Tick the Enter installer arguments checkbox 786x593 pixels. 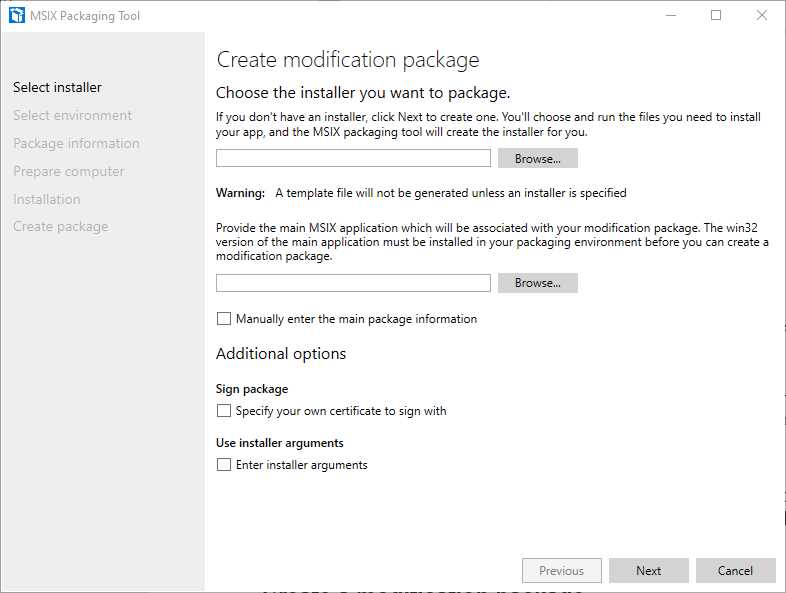click(x=224, y=465)
